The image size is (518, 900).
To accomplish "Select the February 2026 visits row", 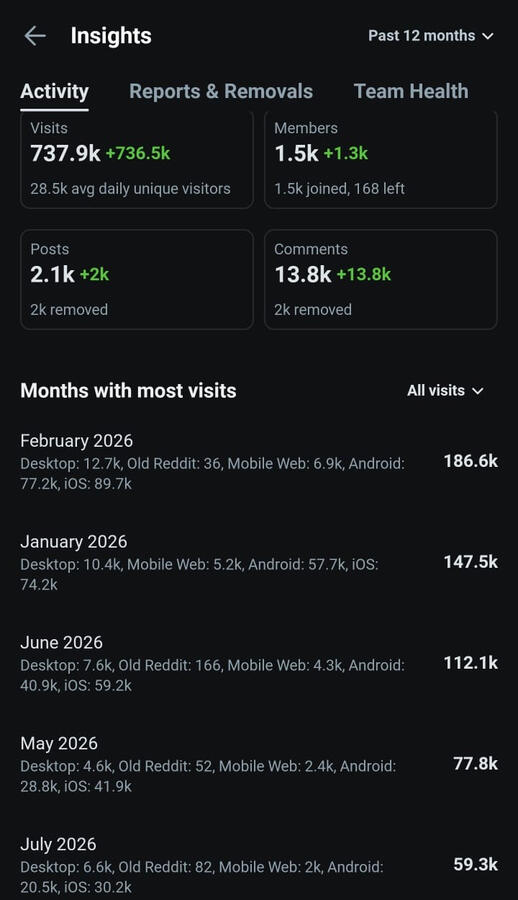I will 259,461.
